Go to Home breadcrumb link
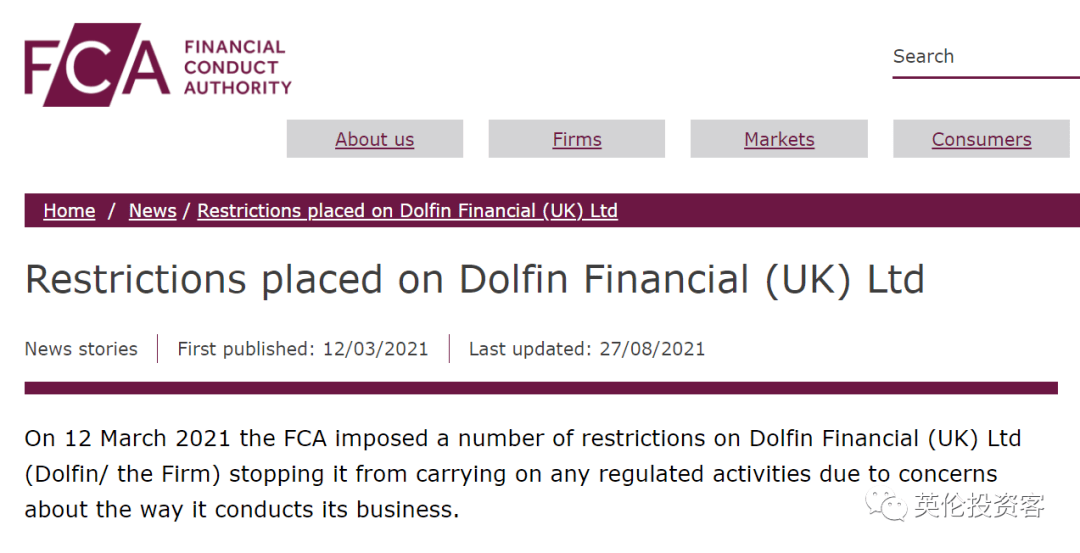 point(69,211)
